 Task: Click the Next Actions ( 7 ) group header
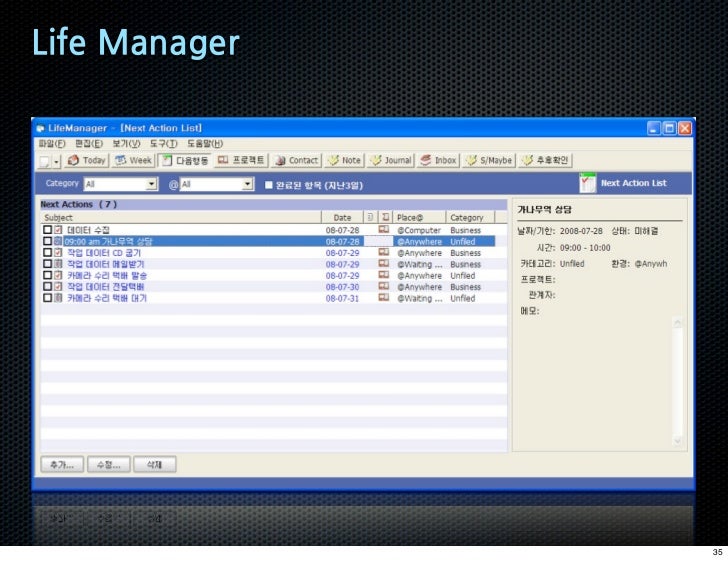273,204
